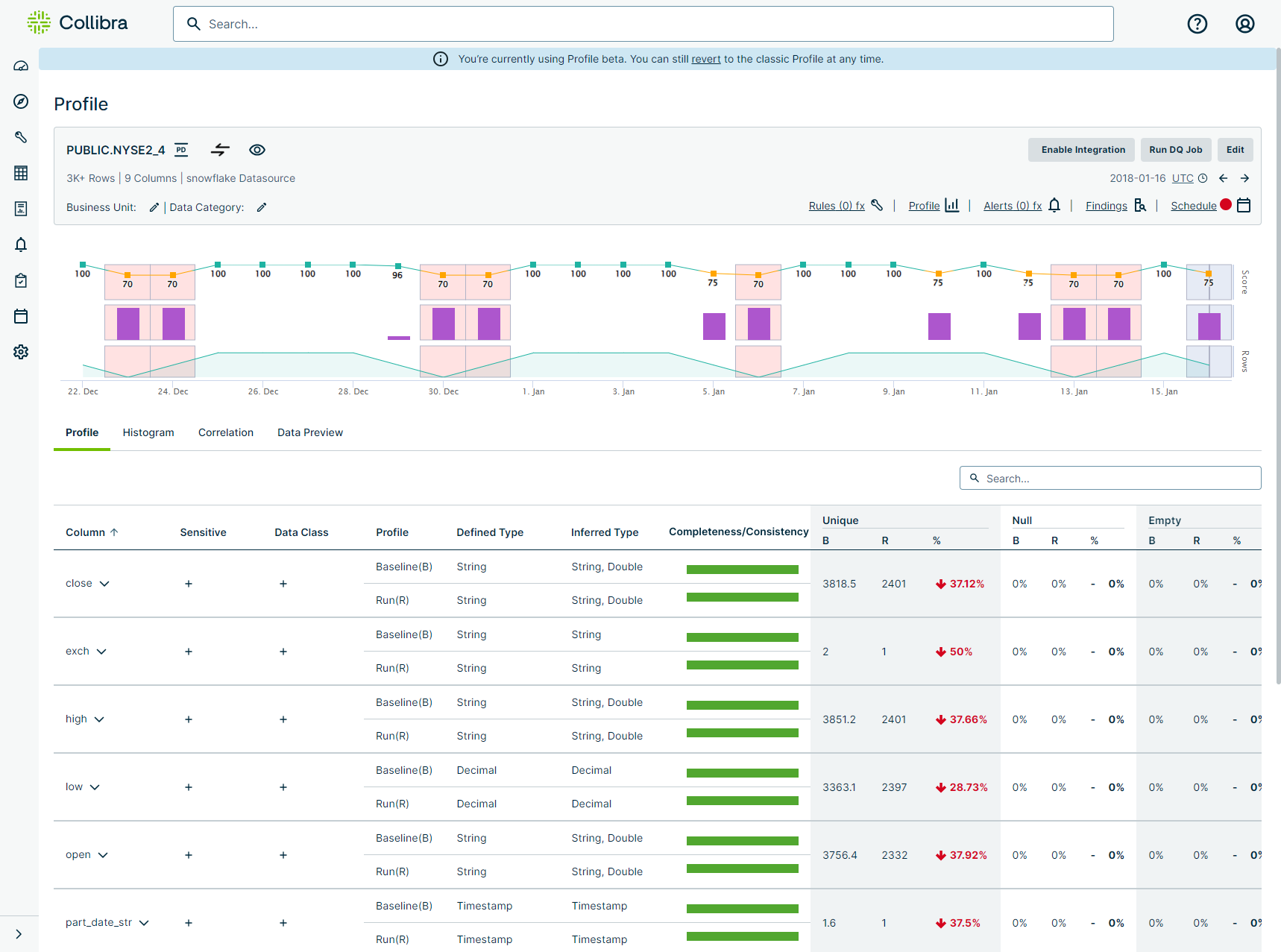Toggle sensitive flag for close column
Image resolution: width=1281 pixels, height=952 pixels.
189,584
